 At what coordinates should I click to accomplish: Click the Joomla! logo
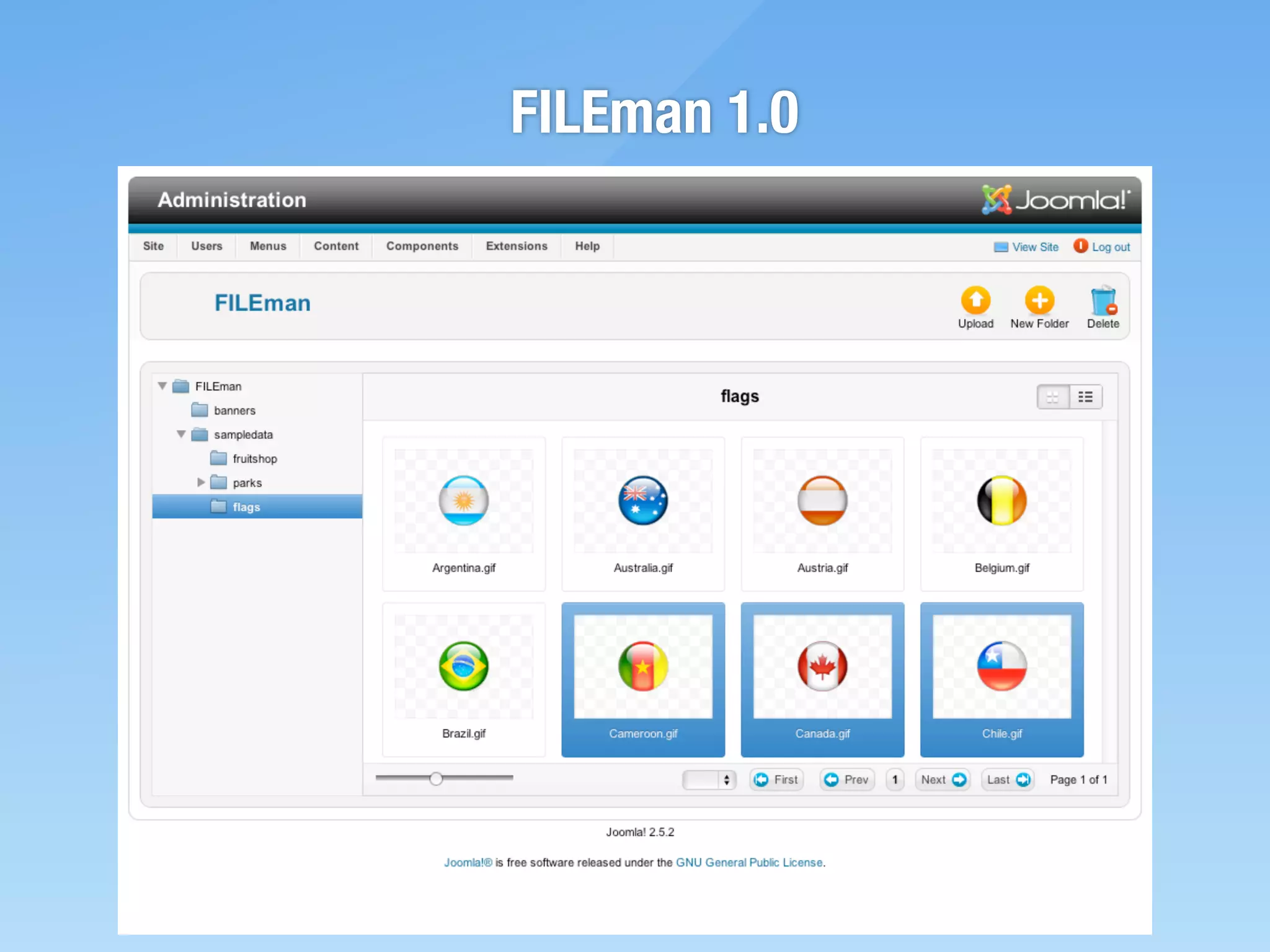point(1055,200)
